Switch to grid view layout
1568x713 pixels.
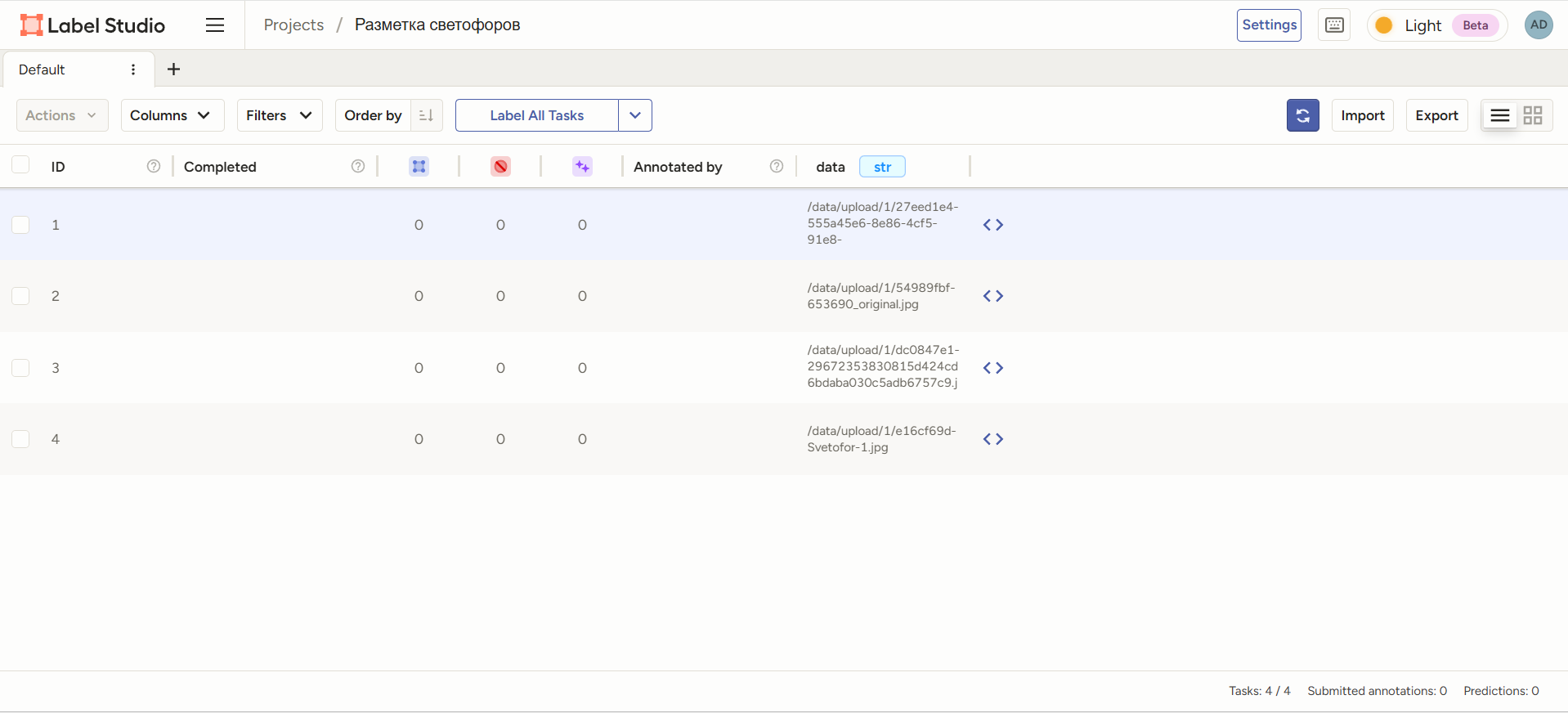(1533, 115)
